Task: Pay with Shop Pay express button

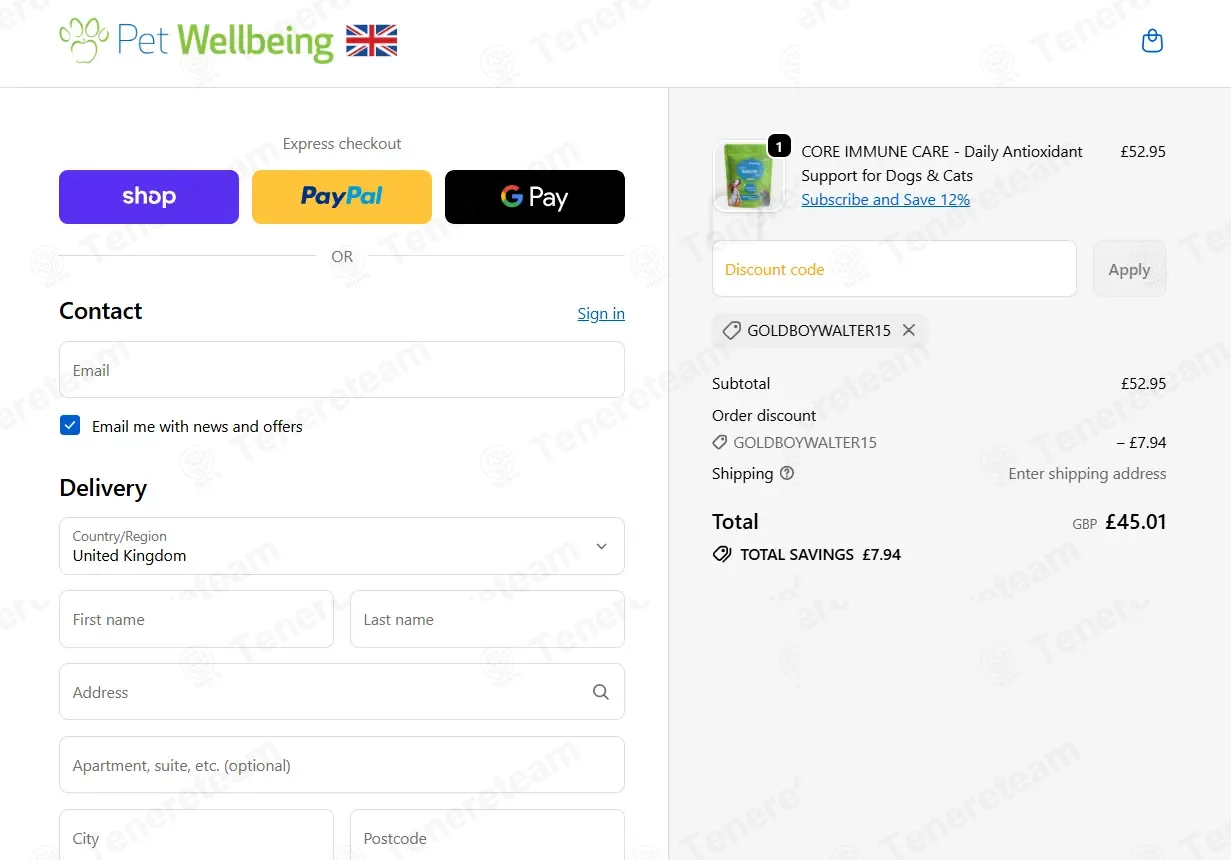Action: (x=149, y=197)
